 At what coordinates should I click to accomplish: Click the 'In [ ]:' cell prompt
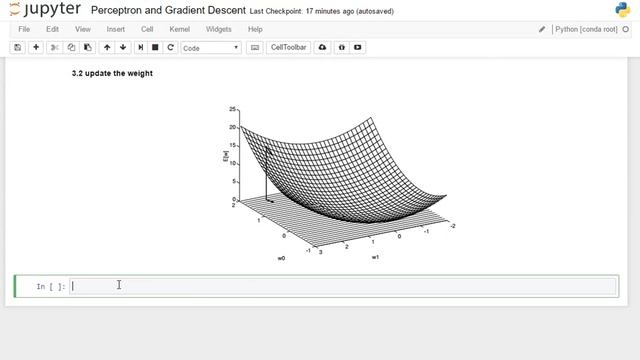51,287
